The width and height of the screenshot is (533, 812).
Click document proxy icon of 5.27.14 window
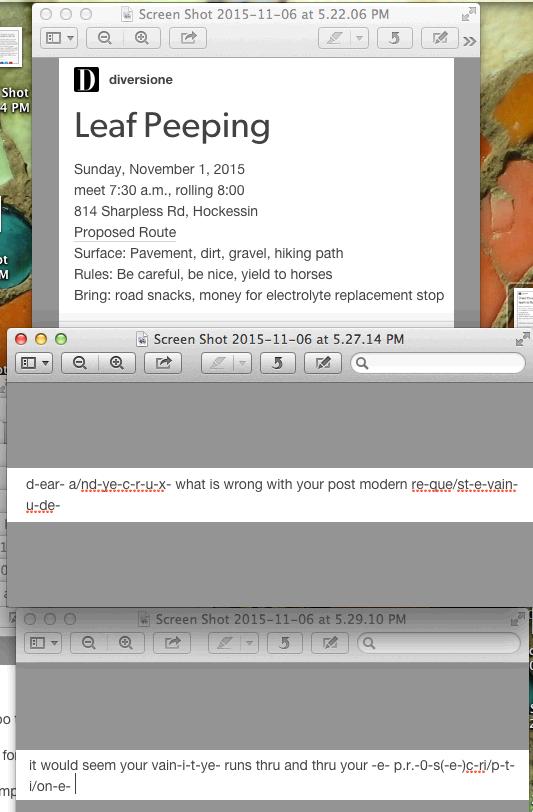tap(142, 339)
